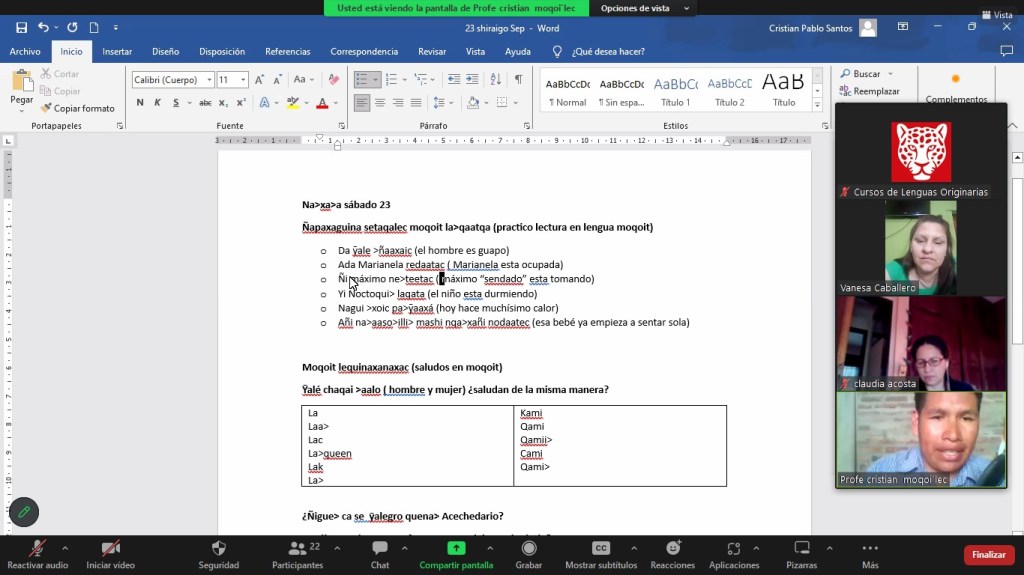
Task: Open the Calibri (Cuerpo) font name dropdown
Action: point(173,80)
